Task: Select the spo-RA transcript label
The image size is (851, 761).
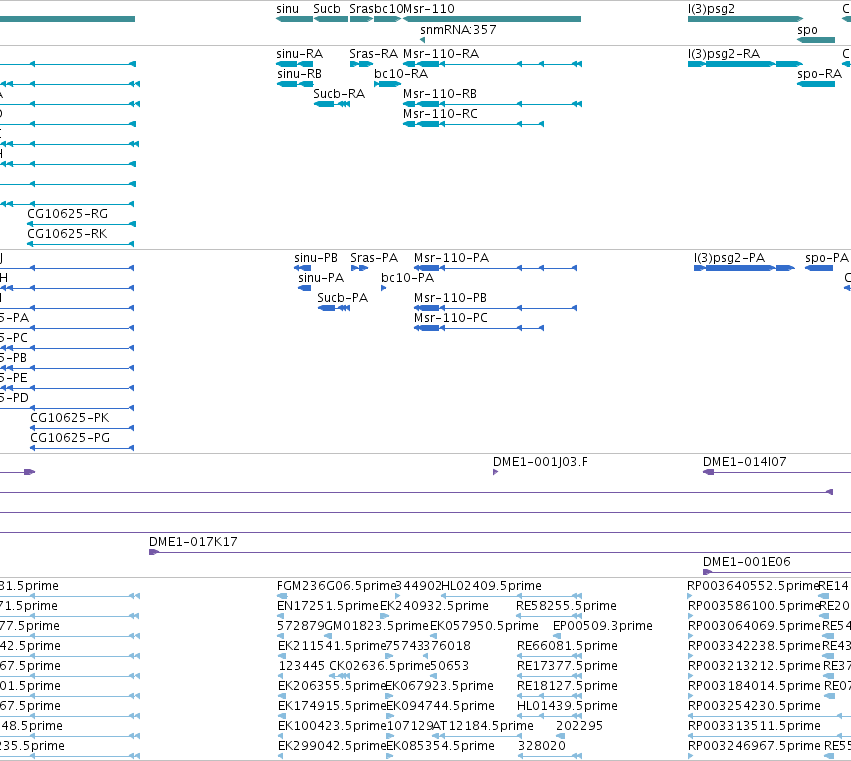Action: (x=820, y=74)
